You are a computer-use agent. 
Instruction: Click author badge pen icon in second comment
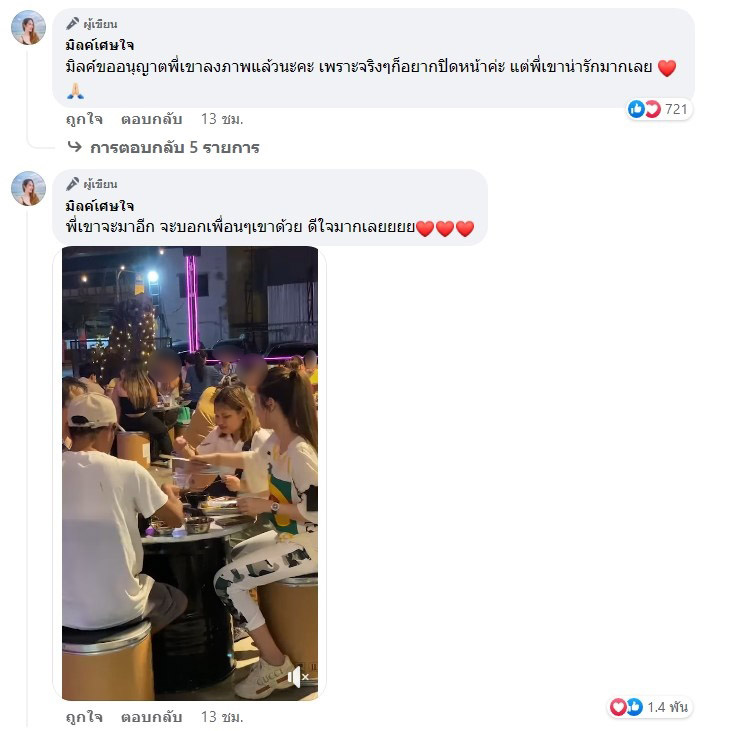pos(72,184)
